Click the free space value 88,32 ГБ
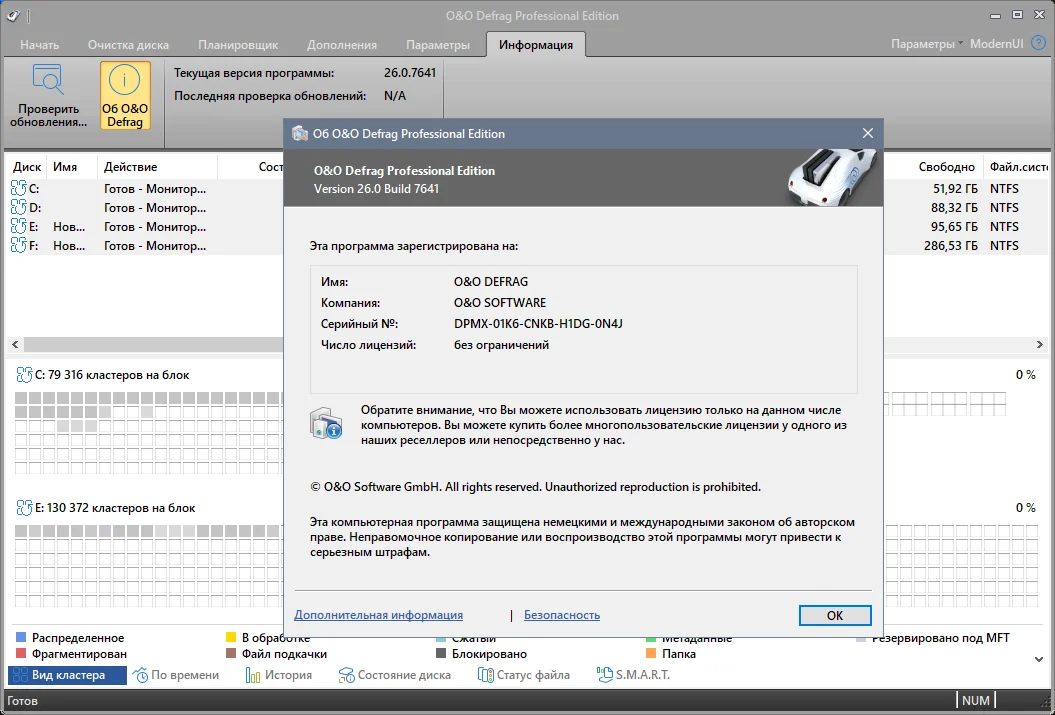Image resolution: width=1055 pixels, height=715 pixels. click(955, 208)
